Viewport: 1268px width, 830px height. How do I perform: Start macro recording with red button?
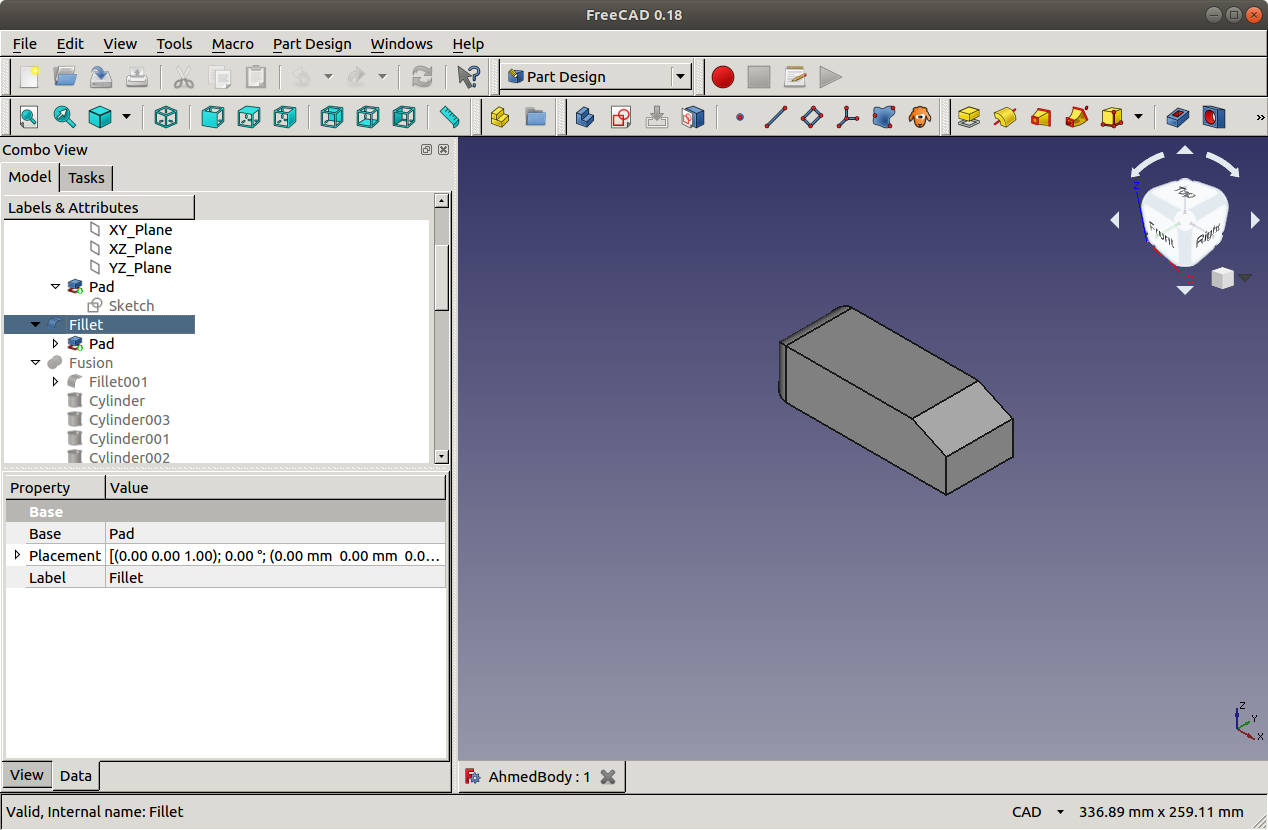[723, 77]
